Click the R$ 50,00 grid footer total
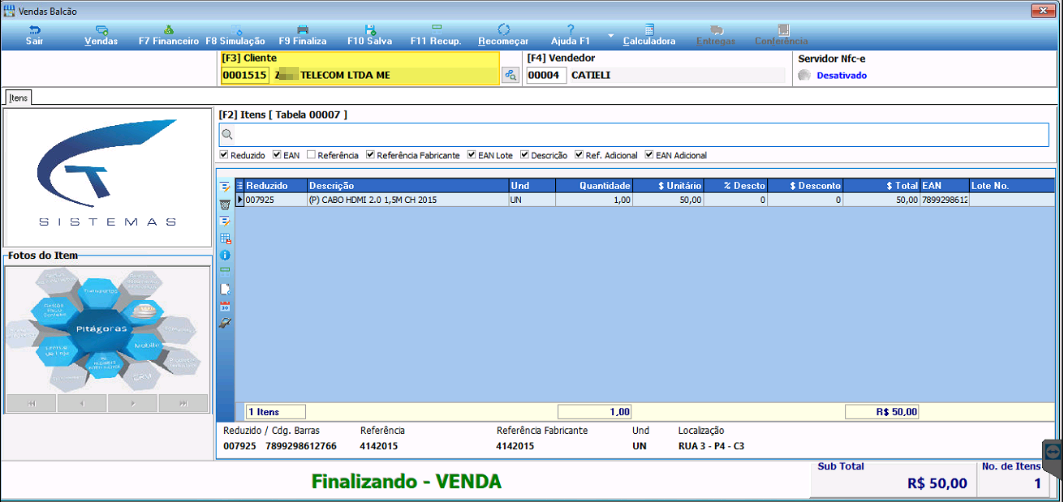This screenshot has width=1063, height=502. (882, 412)
